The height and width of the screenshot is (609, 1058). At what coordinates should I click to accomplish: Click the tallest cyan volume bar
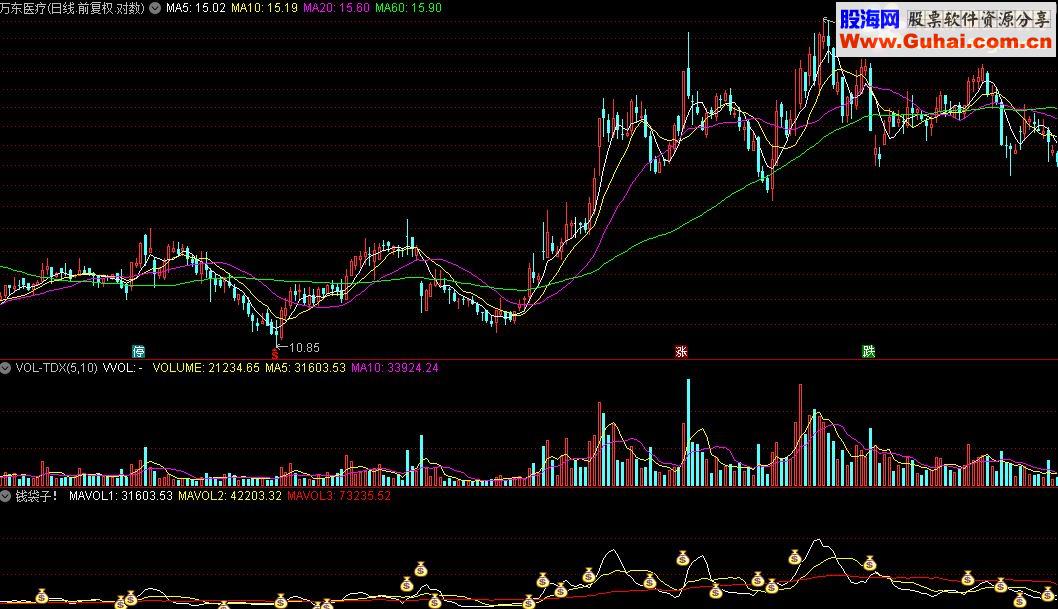click(688, 432)
